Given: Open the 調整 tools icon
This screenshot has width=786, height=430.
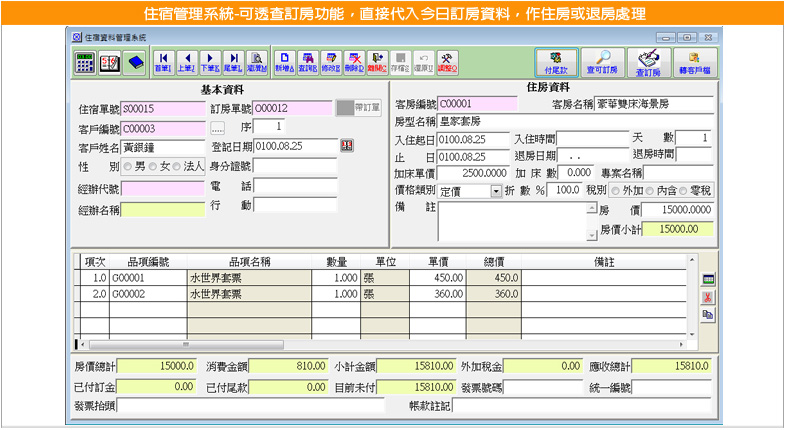Looking at the screenshot, I should point(448,62).
